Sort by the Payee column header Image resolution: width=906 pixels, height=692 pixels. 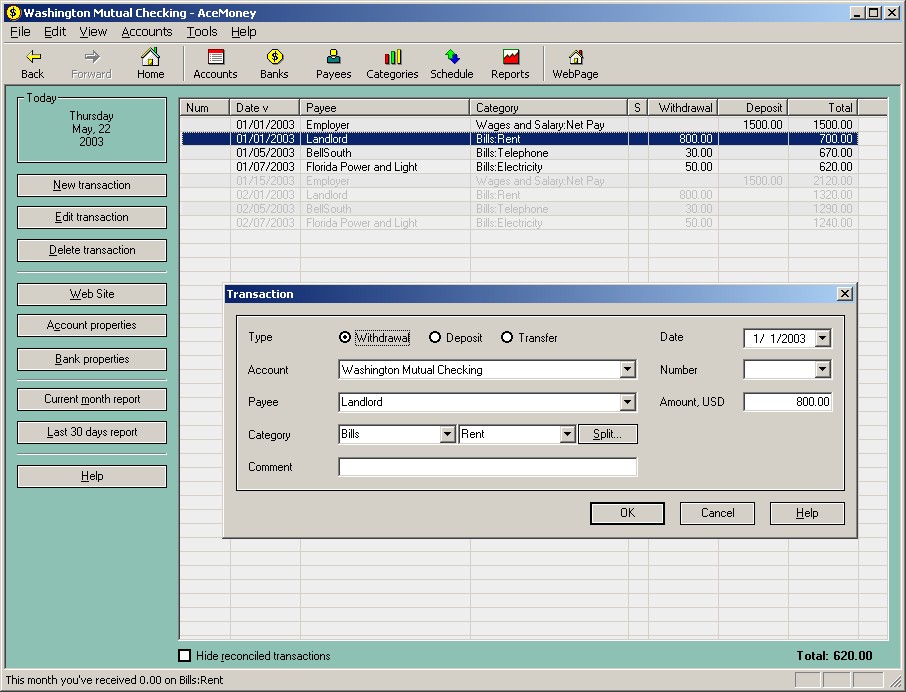(385, 107)
